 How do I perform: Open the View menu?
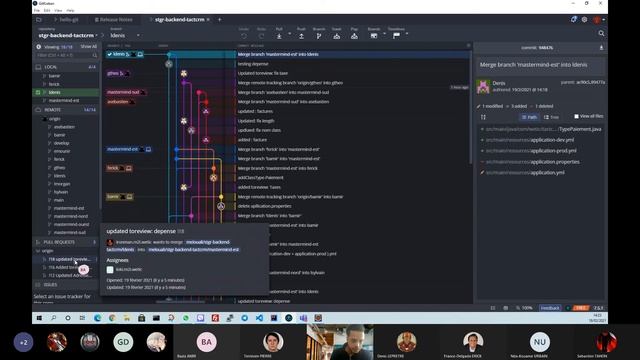tap(58, 10)
